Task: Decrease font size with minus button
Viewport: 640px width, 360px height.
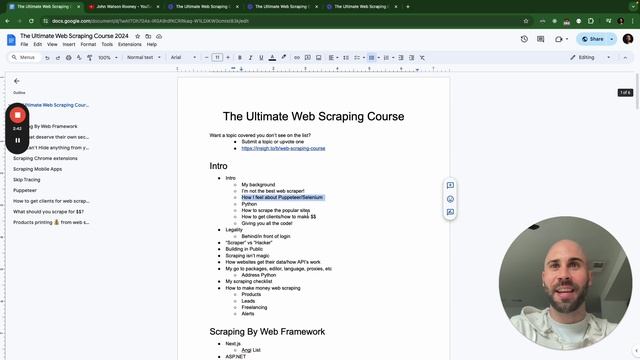Action: coord(207,58)
